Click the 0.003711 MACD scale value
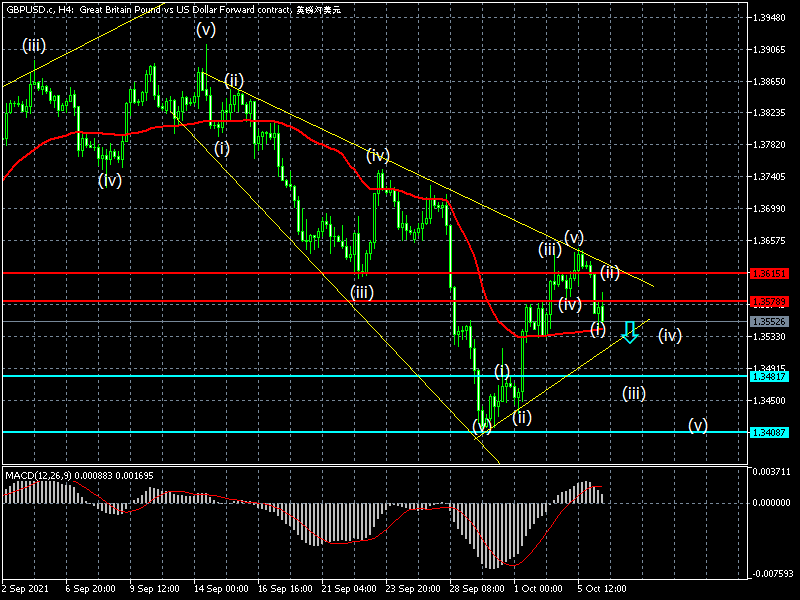The height and width of the screenshot is (600, 800). [770, 470]
